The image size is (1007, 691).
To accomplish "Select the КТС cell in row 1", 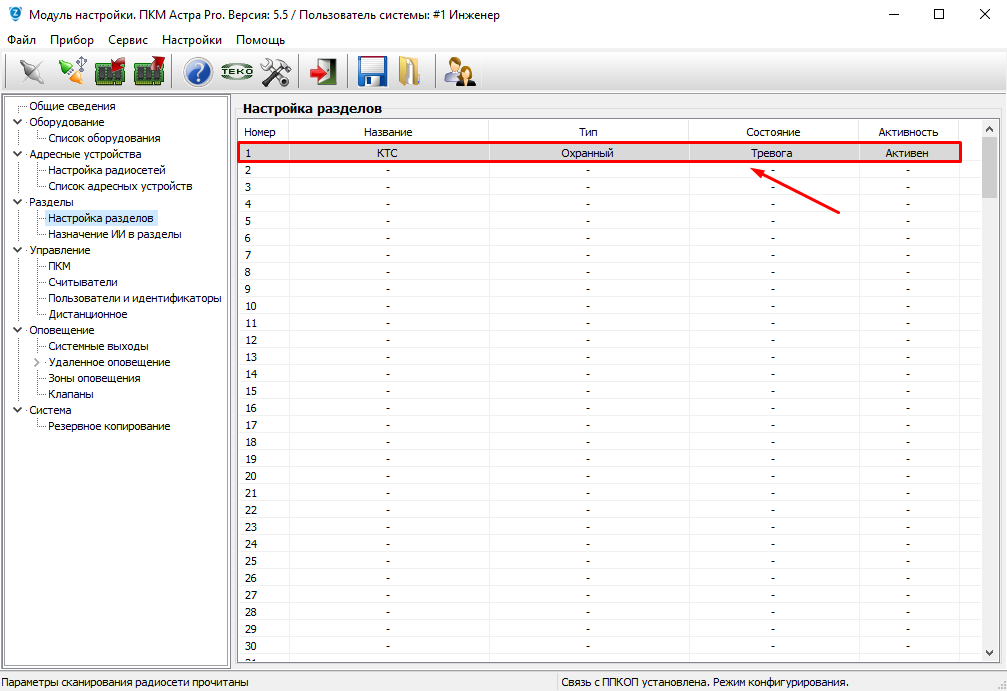I will pyautogui.click(x=388, y=153).
